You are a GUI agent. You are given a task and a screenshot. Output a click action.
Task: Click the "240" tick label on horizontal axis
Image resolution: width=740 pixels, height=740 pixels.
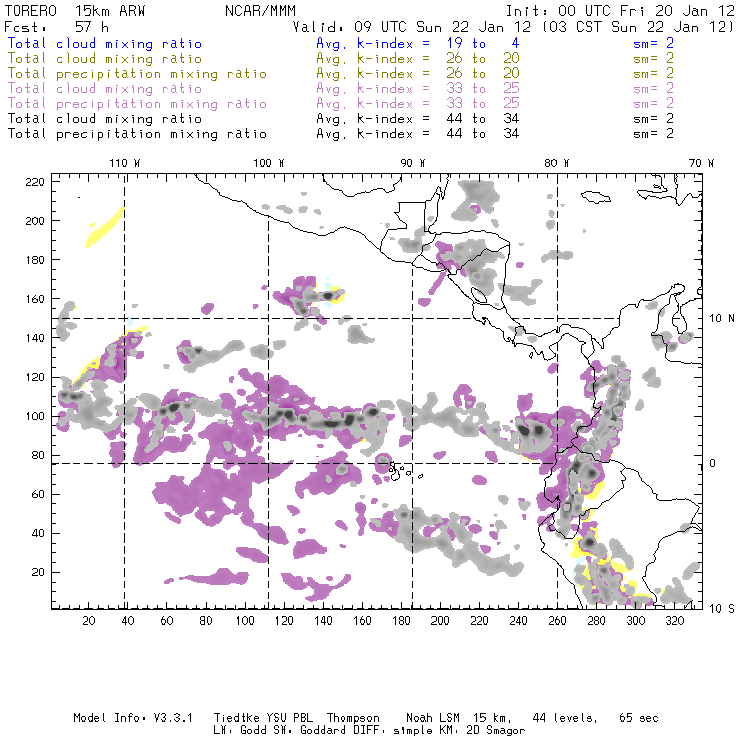point(518,621)
